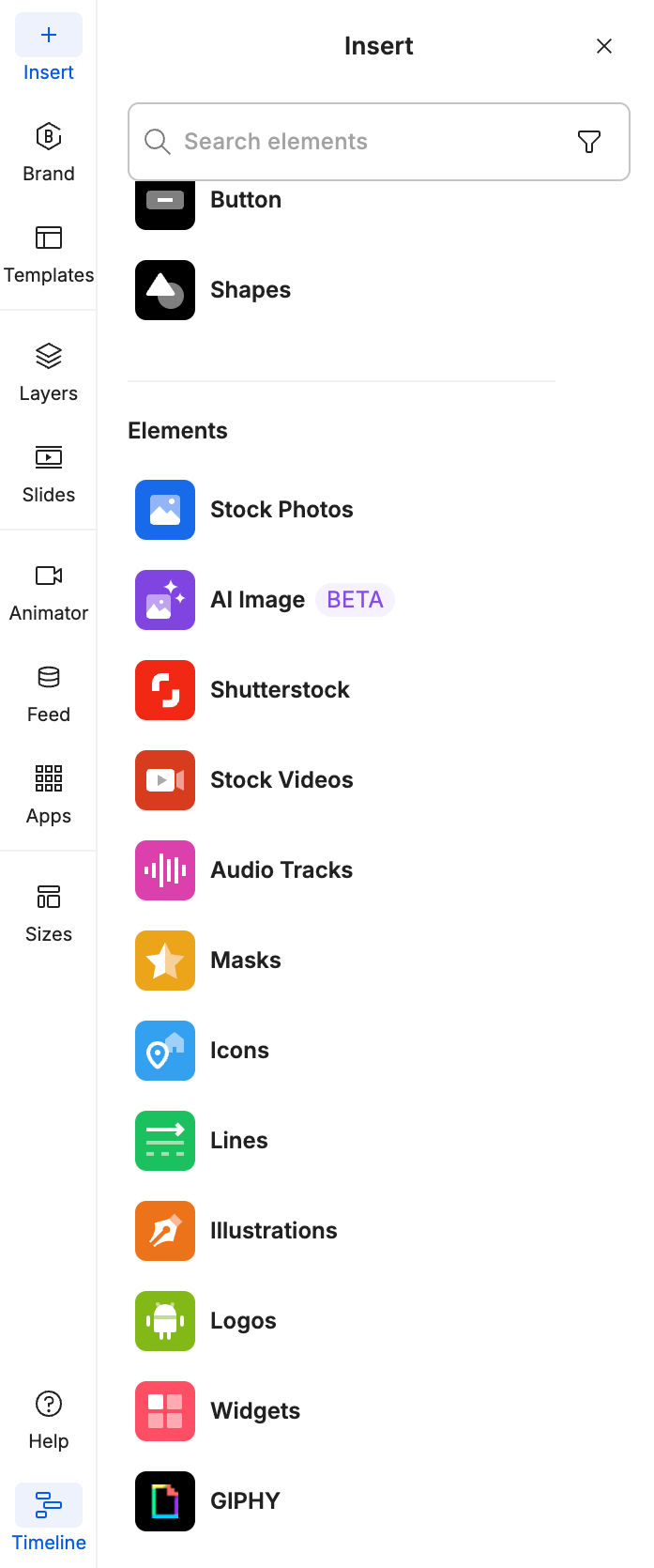This screenshot has height=1568, width=654.
Task: Open search filter options
Action: point(588,141)
